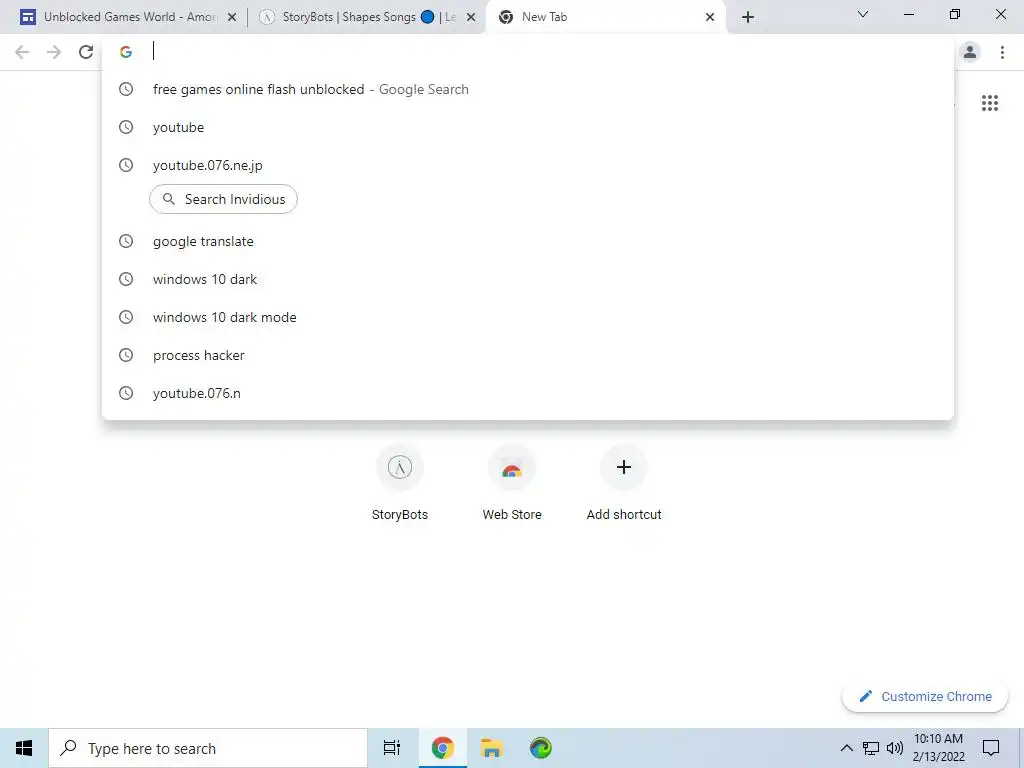
Task: Click the Add shortcut plus tile
Action: pyautogui.click(x=624, y=468)
